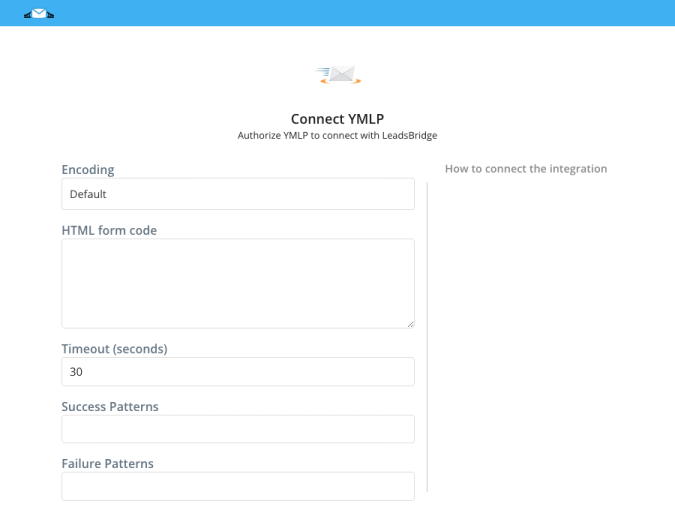Click the HTML form code label
The height and width of the screenshot is (525, 675).
coord(109,230)
